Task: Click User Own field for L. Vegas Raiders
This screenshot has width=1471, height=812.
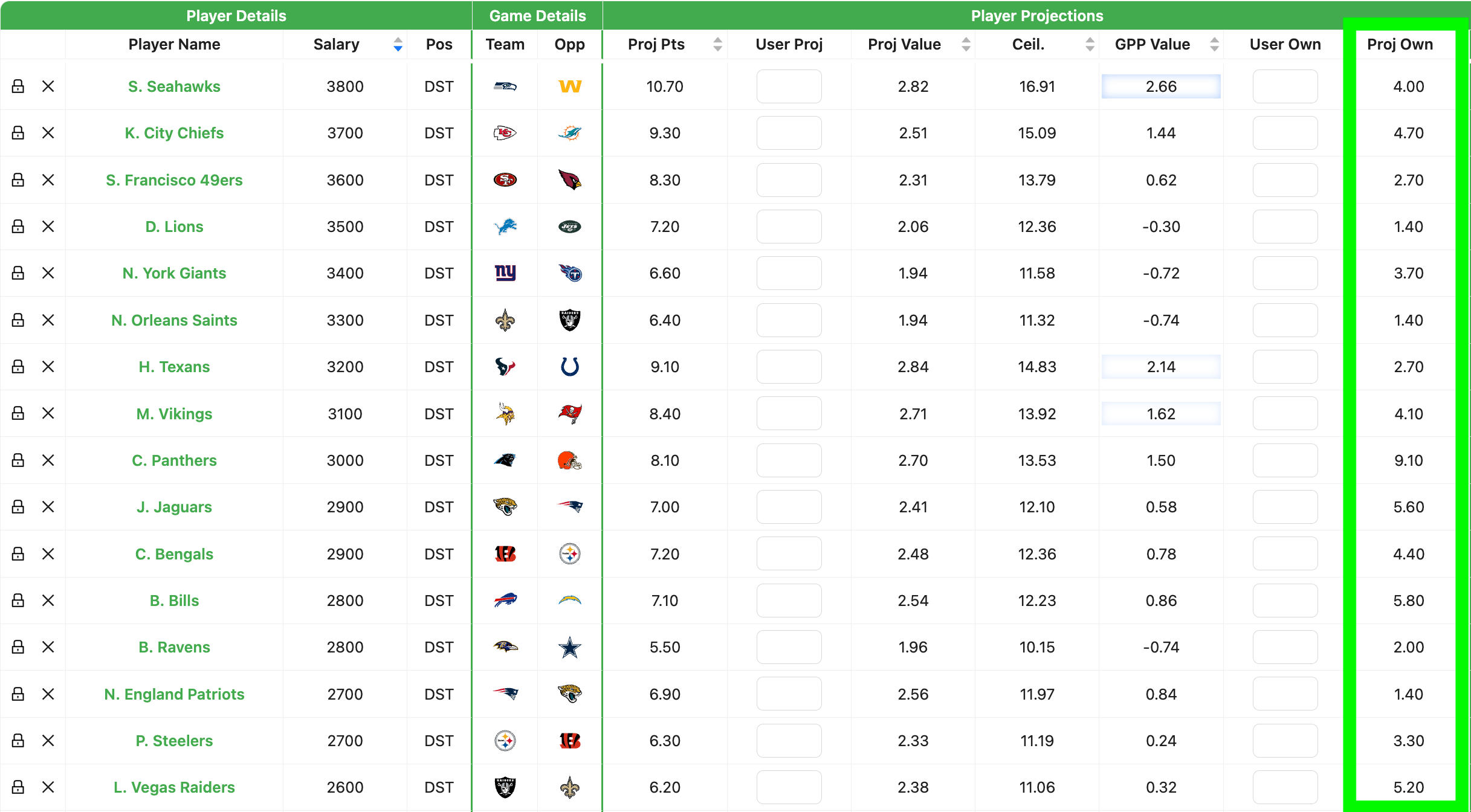Action: tap(1285, 787)
